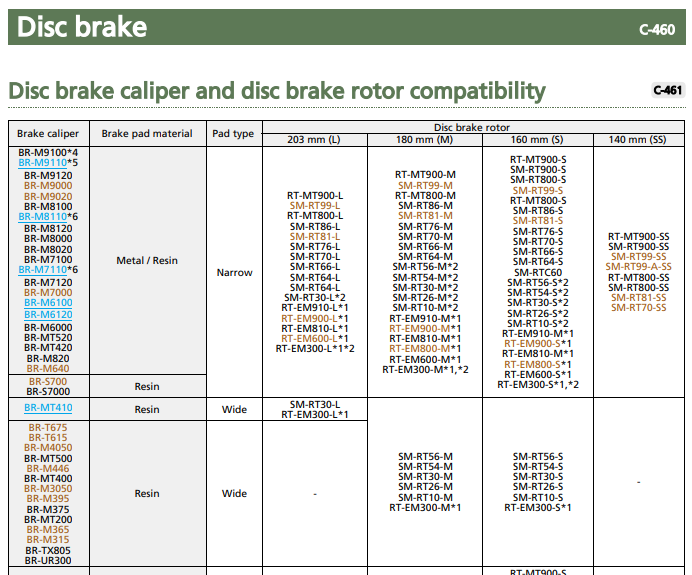Select BR-MT200 caliper entry

(48, 519)
